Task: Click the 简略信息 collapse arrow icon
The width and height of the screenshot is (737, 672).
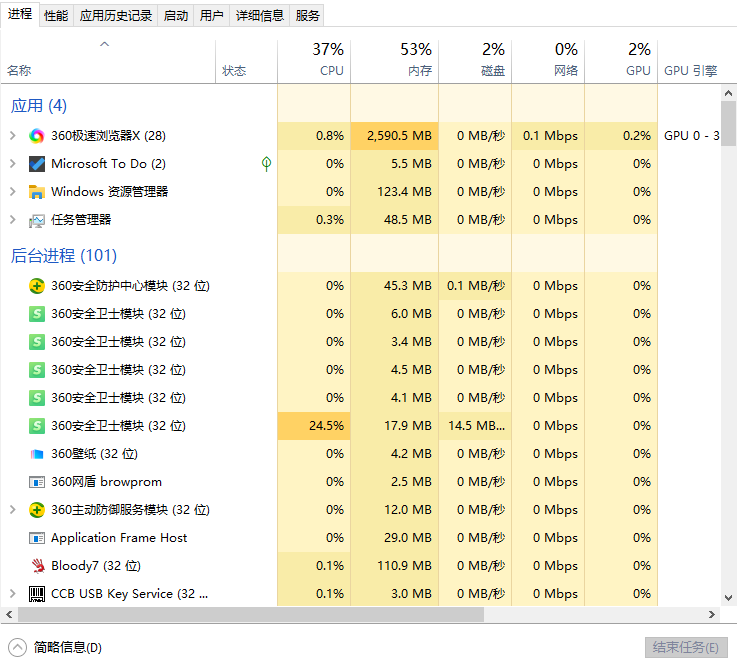Action: coord(17,648)
